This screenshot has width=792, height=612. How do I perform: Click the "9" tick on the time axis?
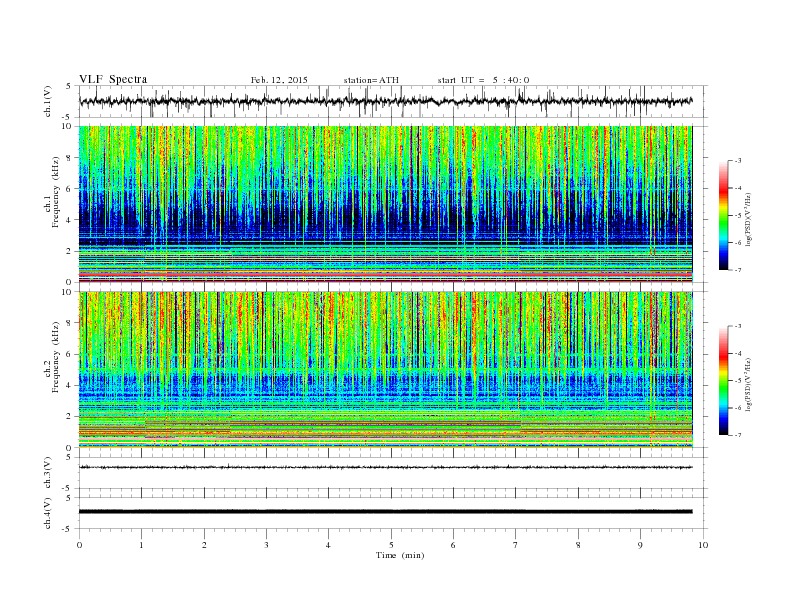(640, 545)
